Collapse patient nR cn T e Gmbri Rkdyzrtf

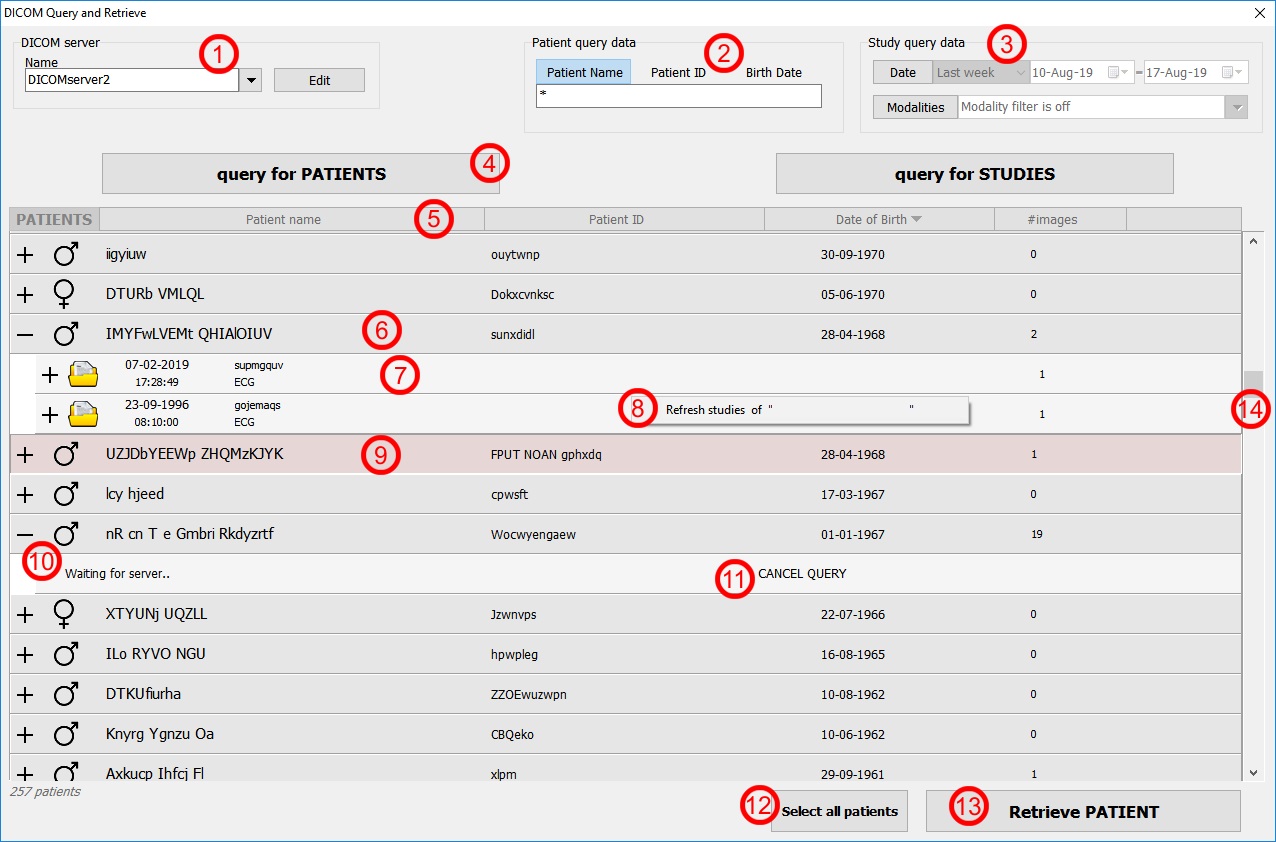click(x=26, y=535)
